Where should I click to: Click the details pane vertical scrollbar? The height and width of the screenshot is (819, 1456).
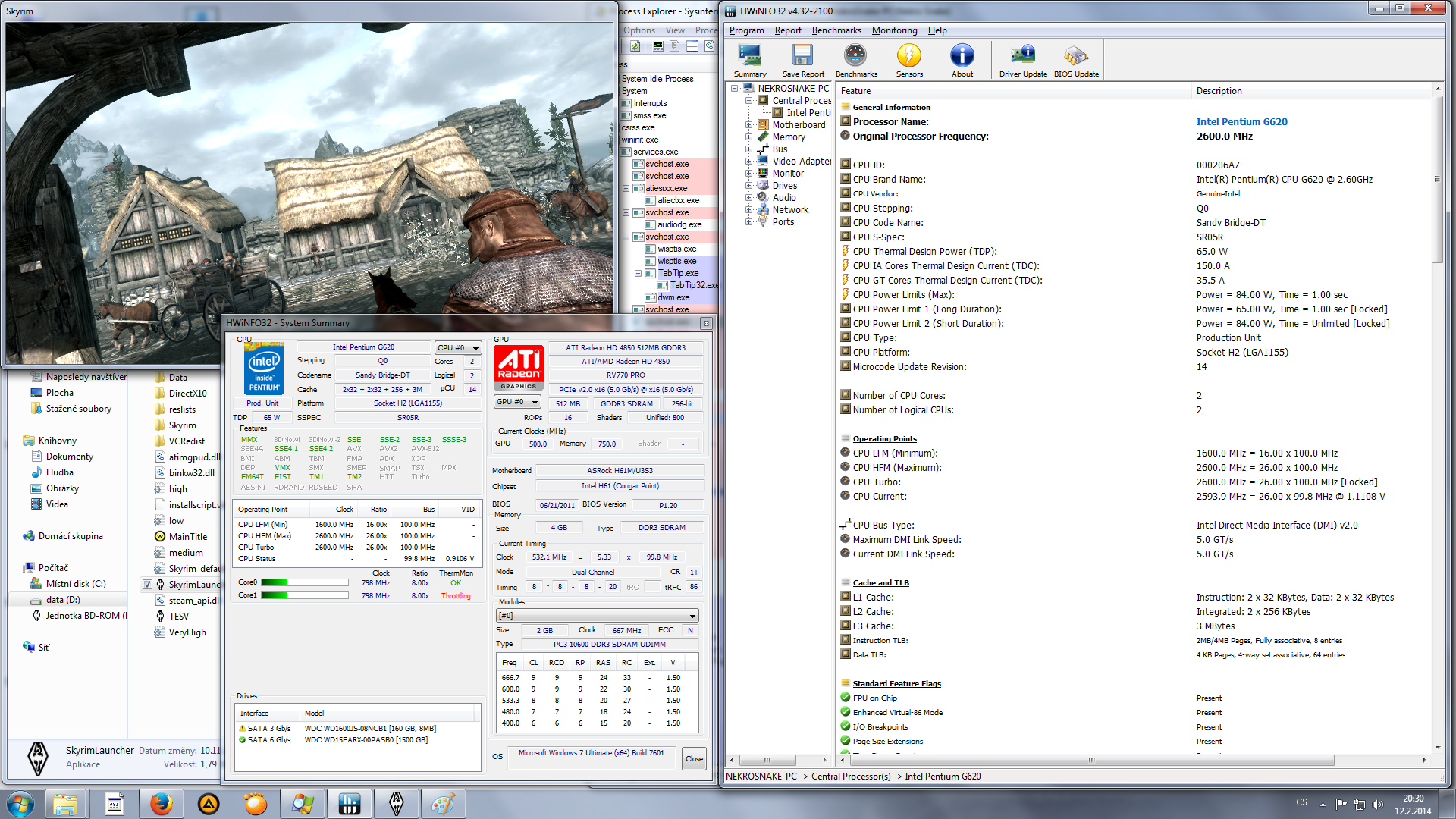click(x=1437, y=178)
